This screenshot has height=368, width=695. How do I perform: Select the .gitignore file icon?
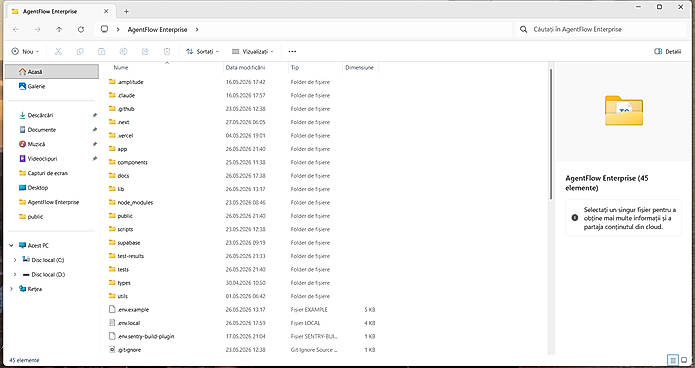pyautogui.click(x=112, y=349)
